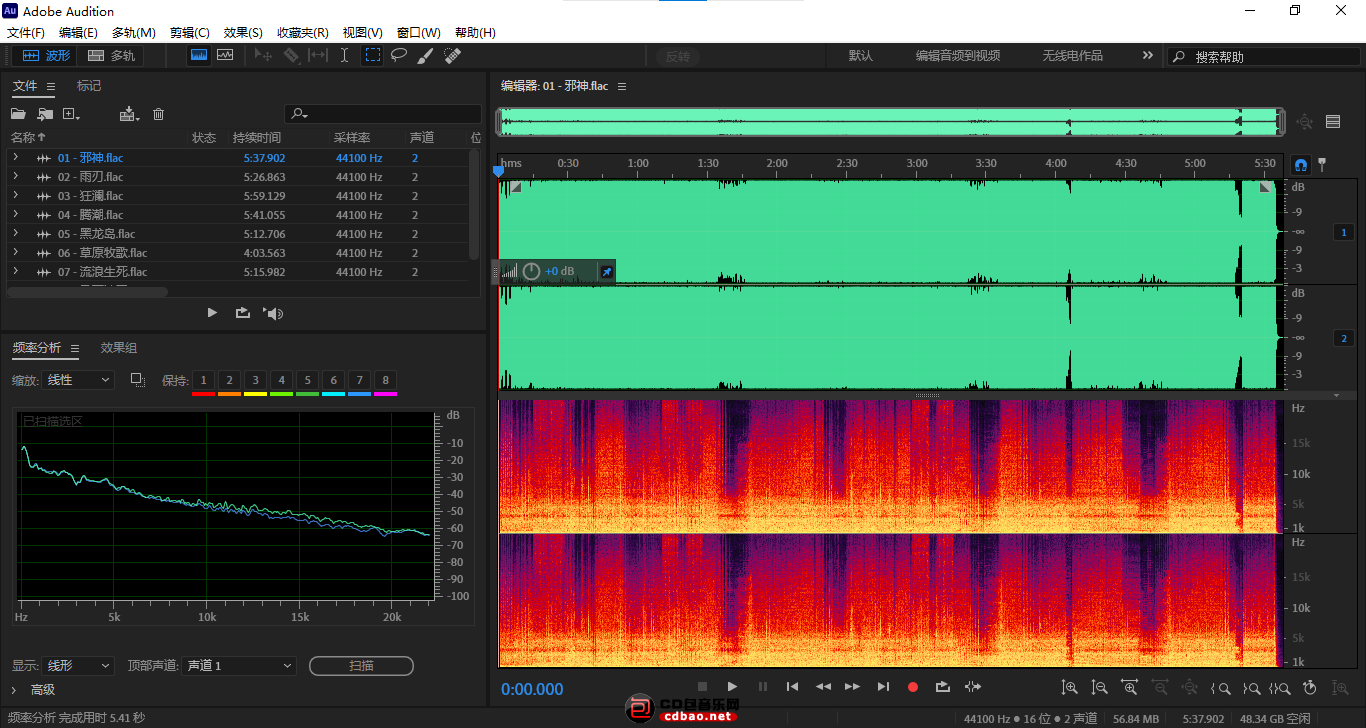Image resolution: width=1366 pixels, height=728 pixels.
Task: Open editor panel menu next to 邪神.flac
Action: (622, 87)
